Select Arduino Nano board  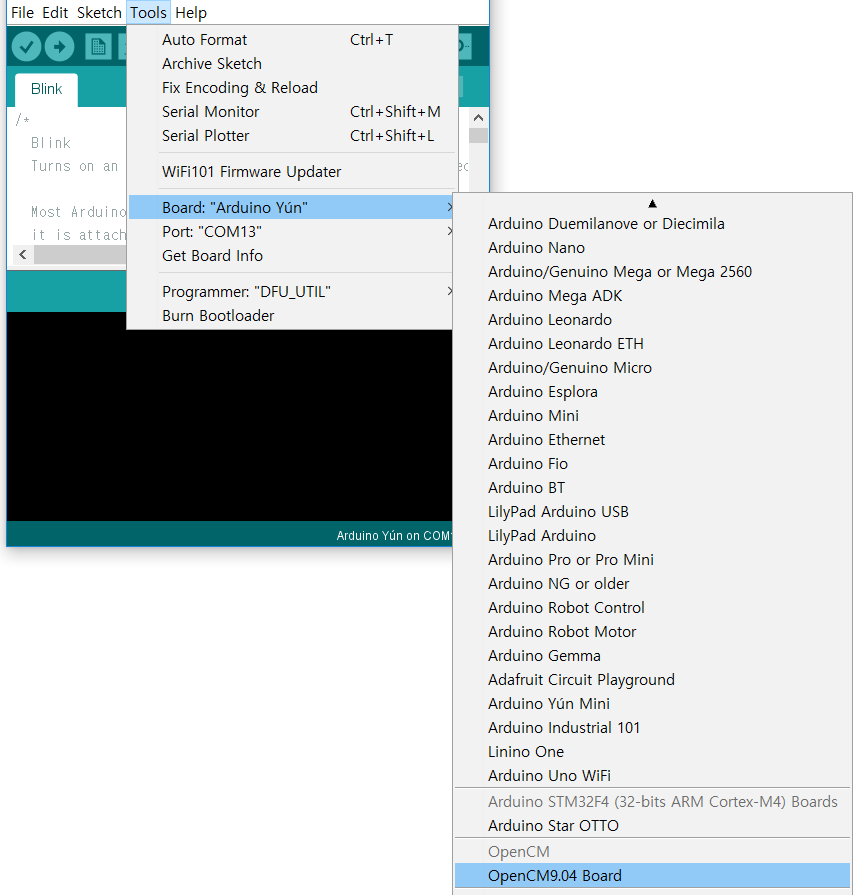(536, 248)
